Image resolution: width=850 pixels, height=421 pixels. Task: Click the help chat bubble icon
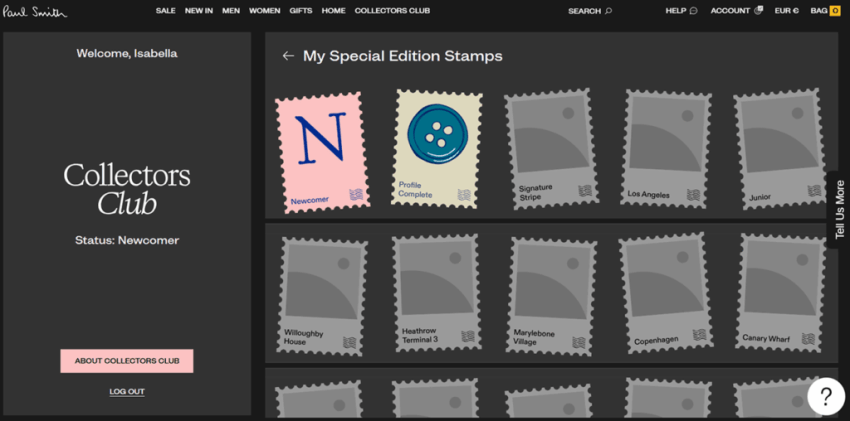(693, 11)
